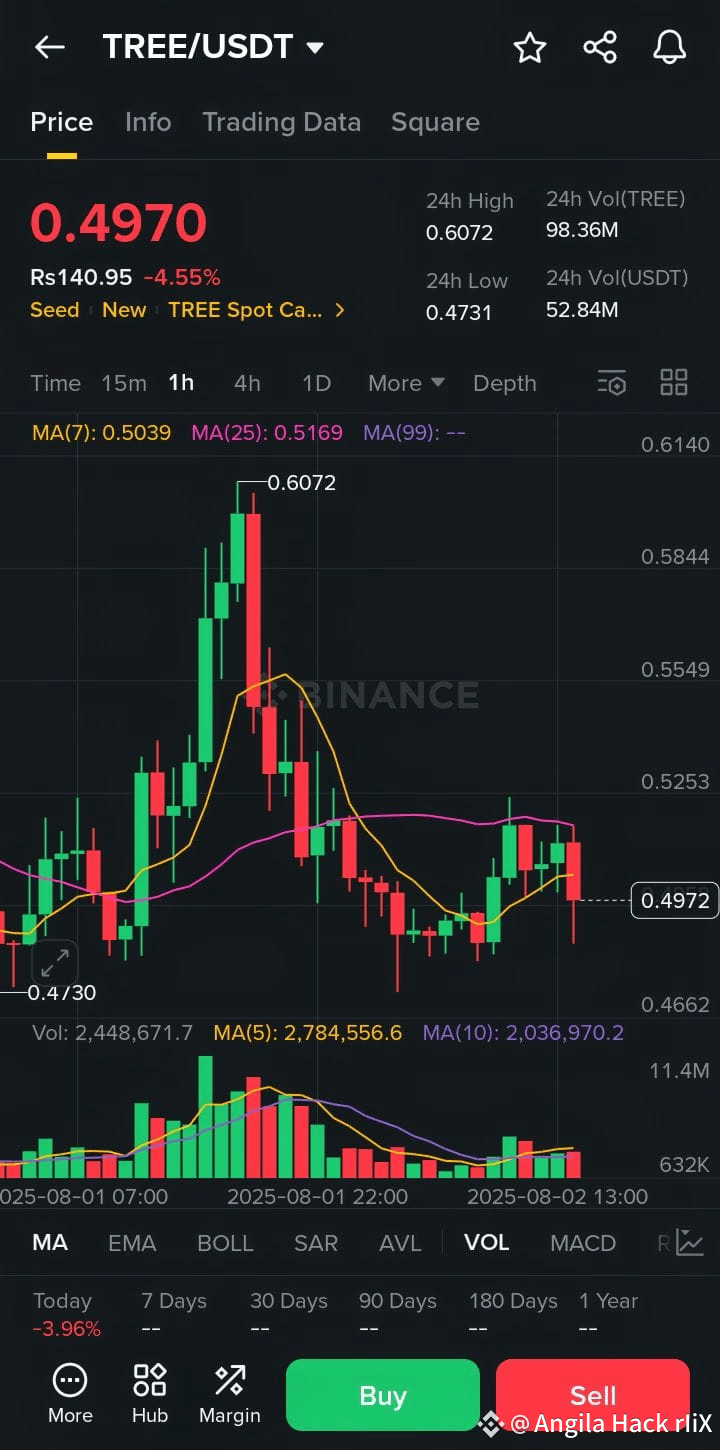Viewport: 720px width, 1450px height.
Task: Switch to the Info tab
Action: [148, 122]
